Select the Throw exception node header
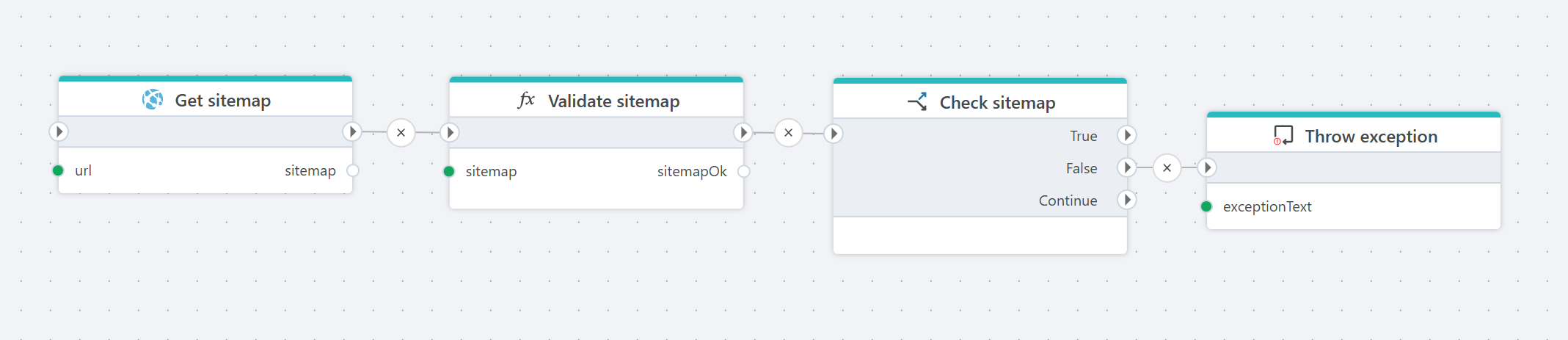This screenshot has width=1568, height=340. click(x=1371, y=137)
